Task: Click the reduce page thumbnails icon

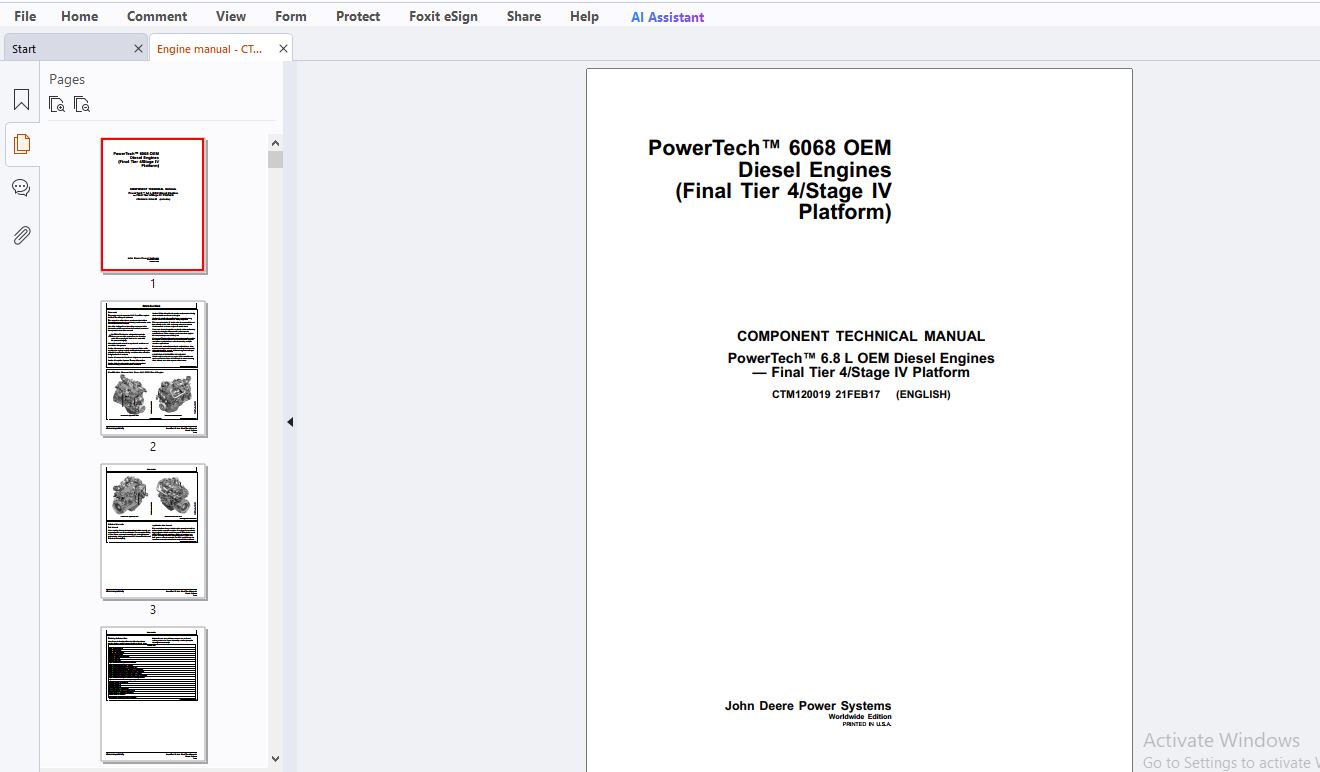Action: tap(82, 104)
